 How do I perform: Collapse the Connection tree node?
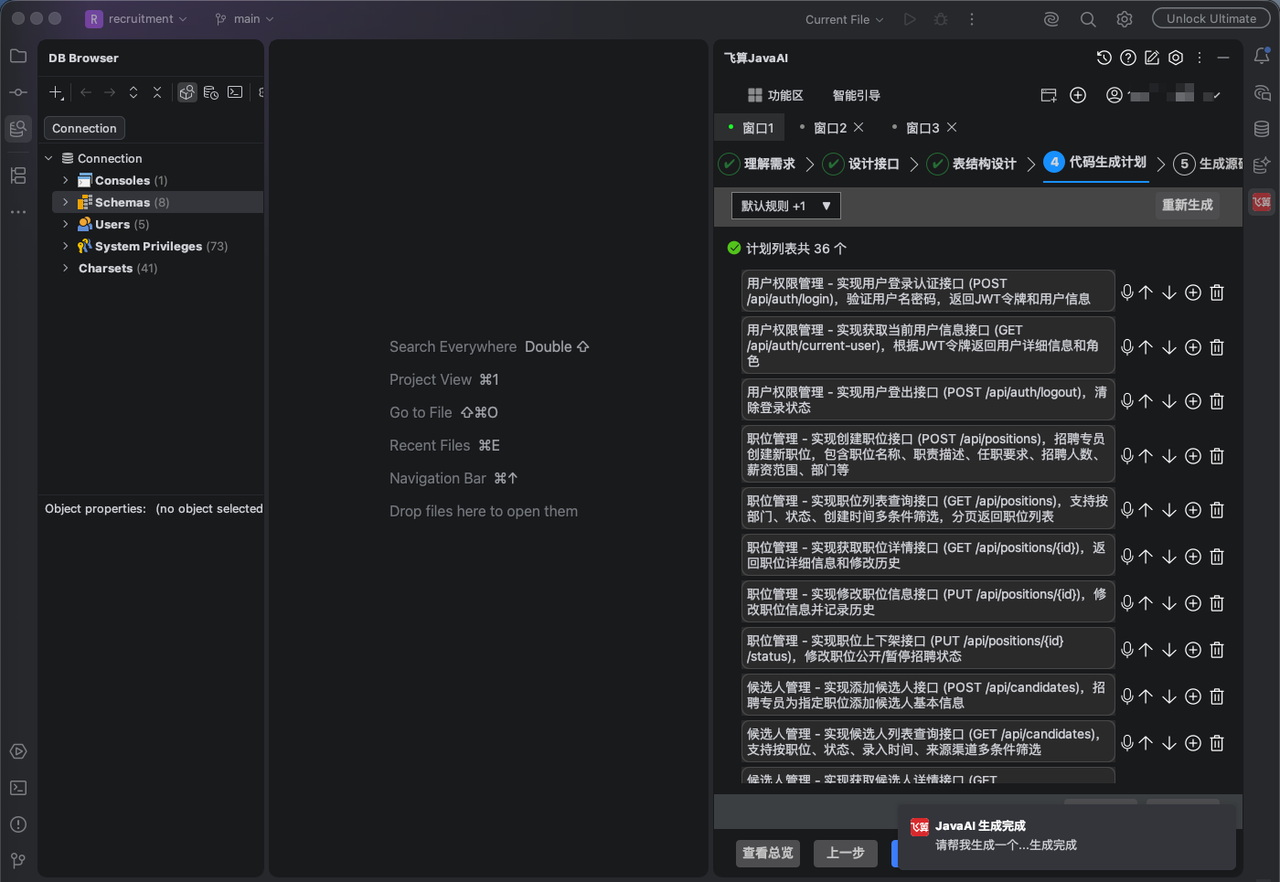[48, 158]
